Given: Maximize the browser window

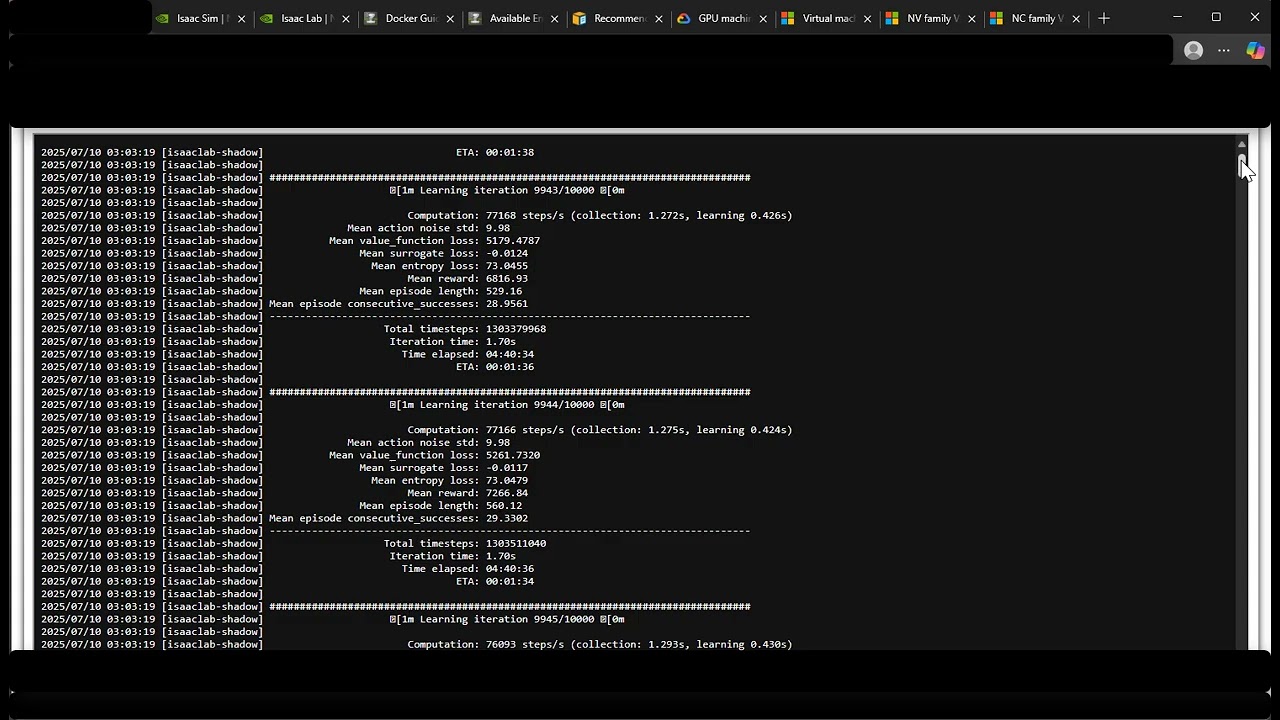Looking at the screenshot, I should pos(1216,17).
